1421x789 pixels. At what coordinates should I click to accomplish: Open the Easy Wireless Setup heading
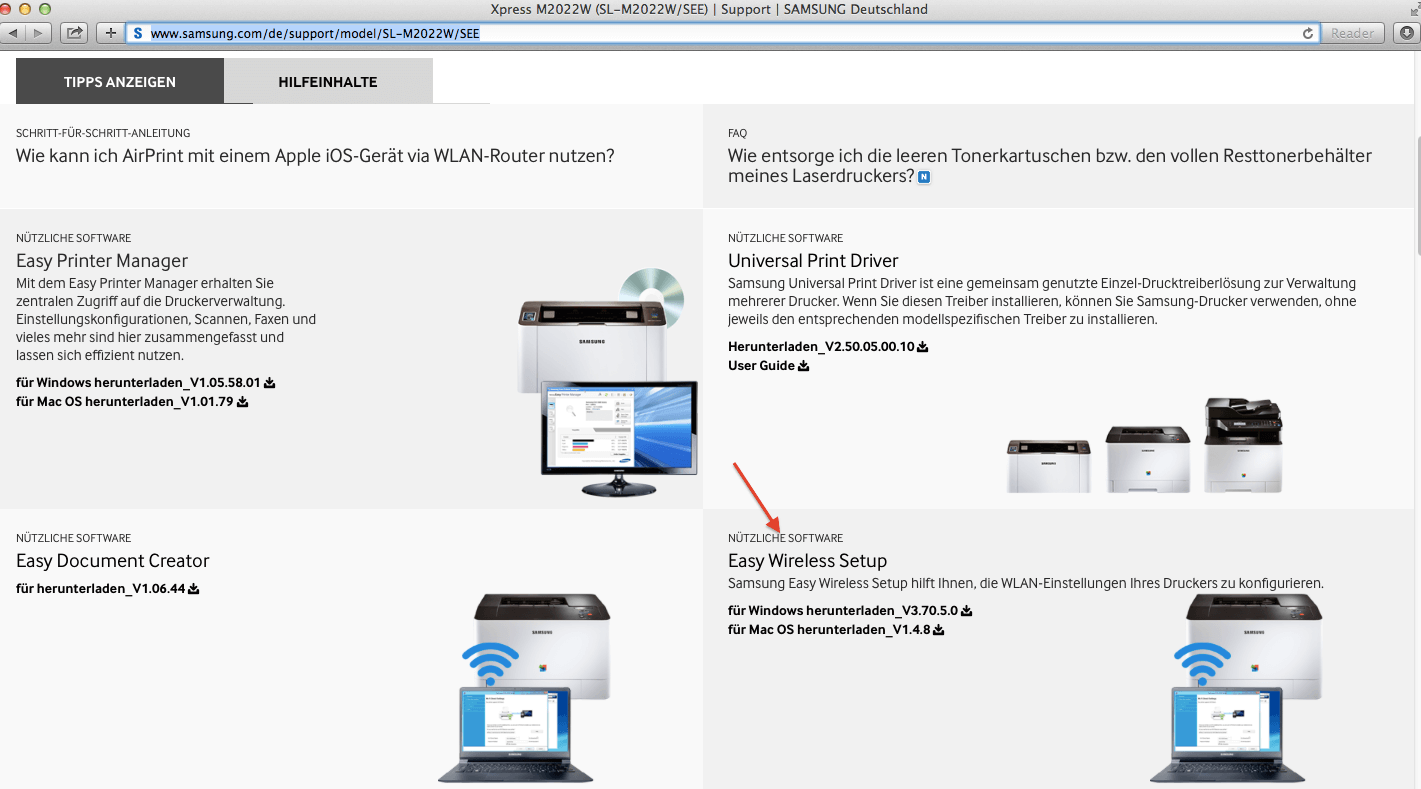point(808,561)
